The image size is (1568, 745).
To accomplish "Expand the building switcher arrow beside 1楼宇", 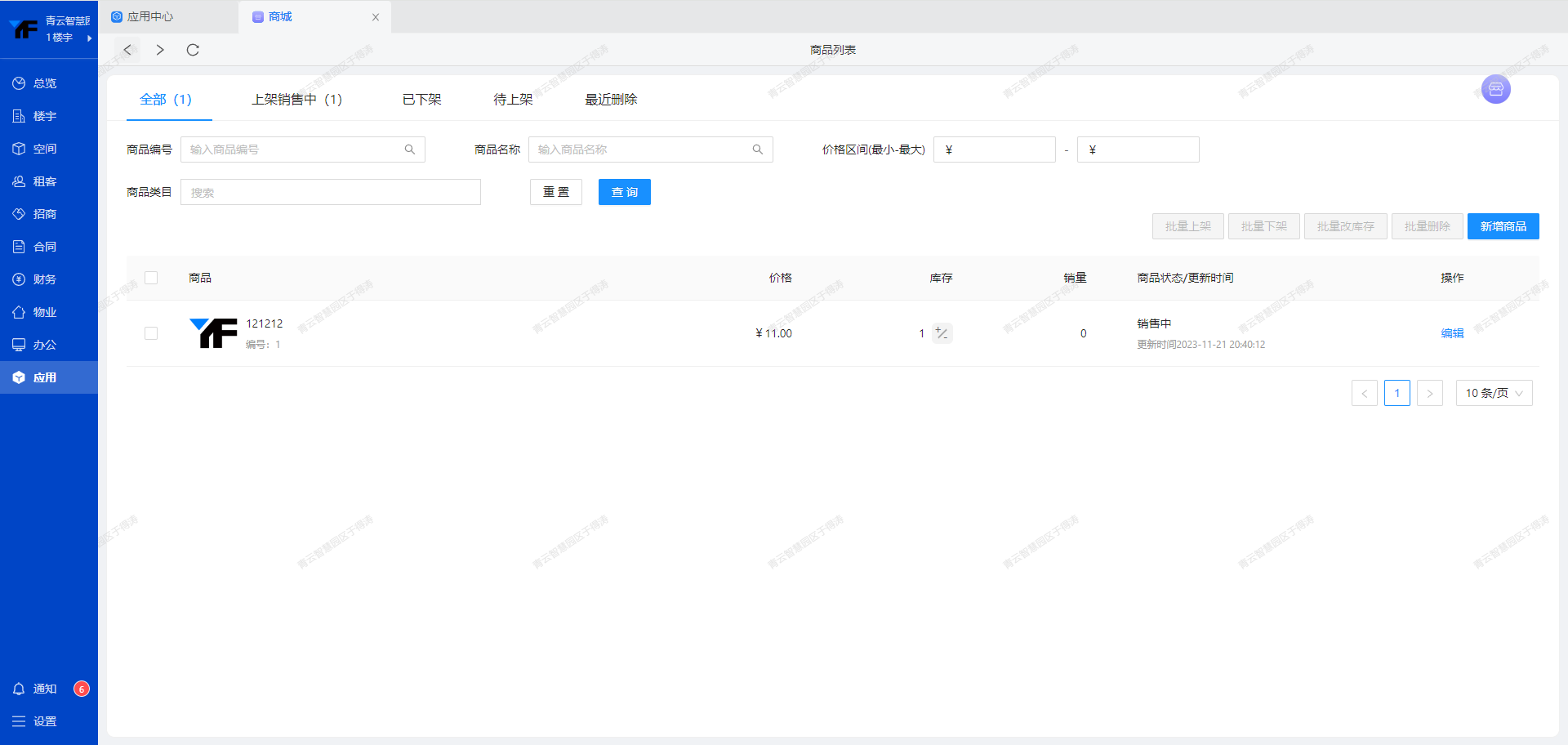I will pos(89,38).
